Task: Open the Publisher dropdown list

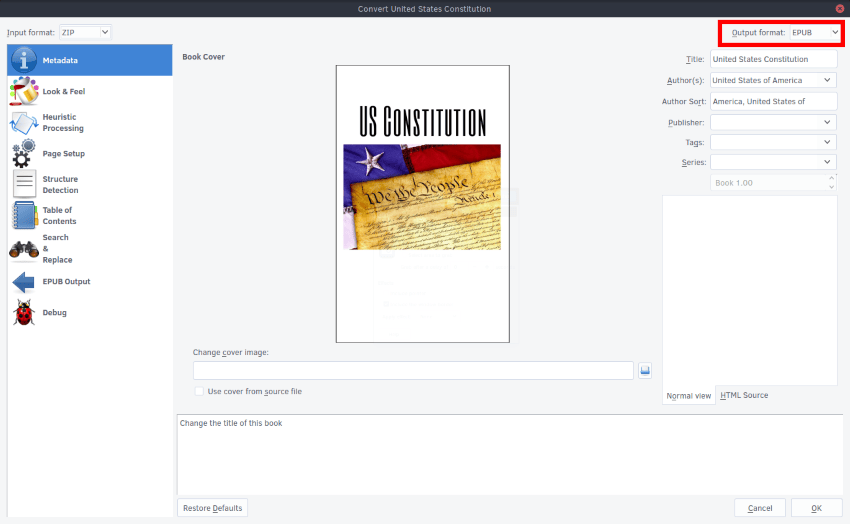Action: (x=828, y=122)
